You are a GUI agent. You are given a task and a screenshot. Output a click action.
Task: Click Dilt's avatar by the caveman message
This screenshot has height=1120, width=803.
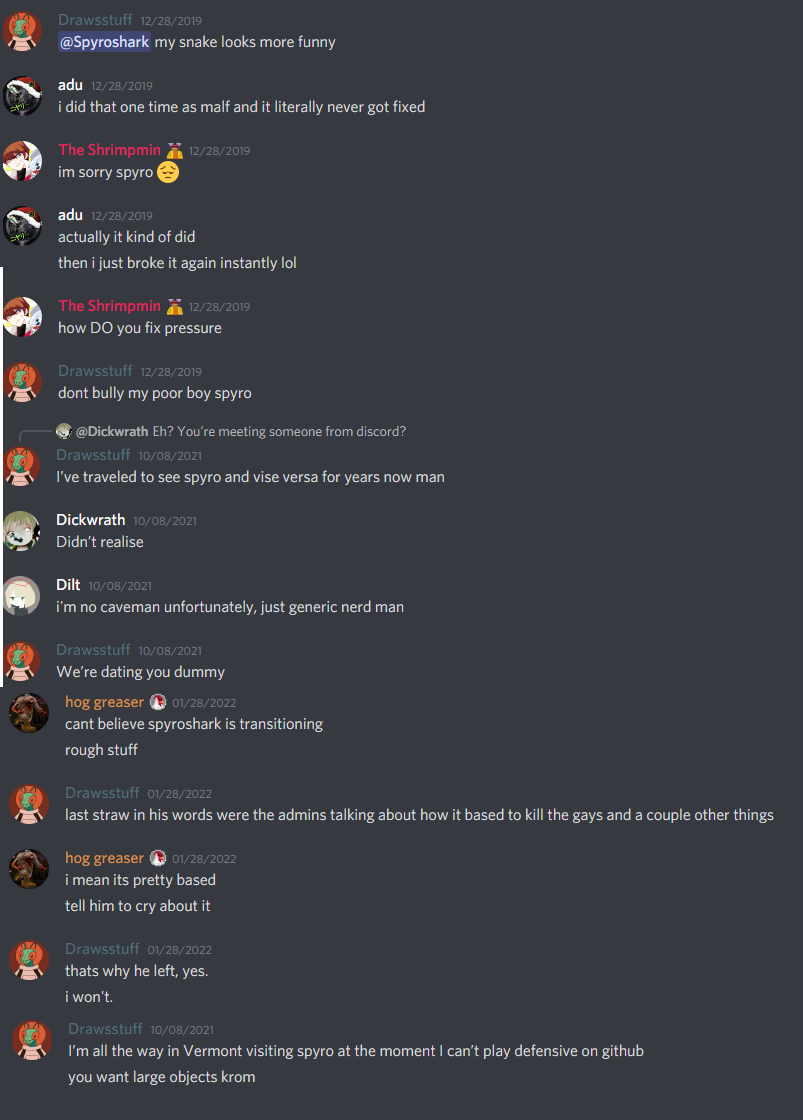click(22, 596)
